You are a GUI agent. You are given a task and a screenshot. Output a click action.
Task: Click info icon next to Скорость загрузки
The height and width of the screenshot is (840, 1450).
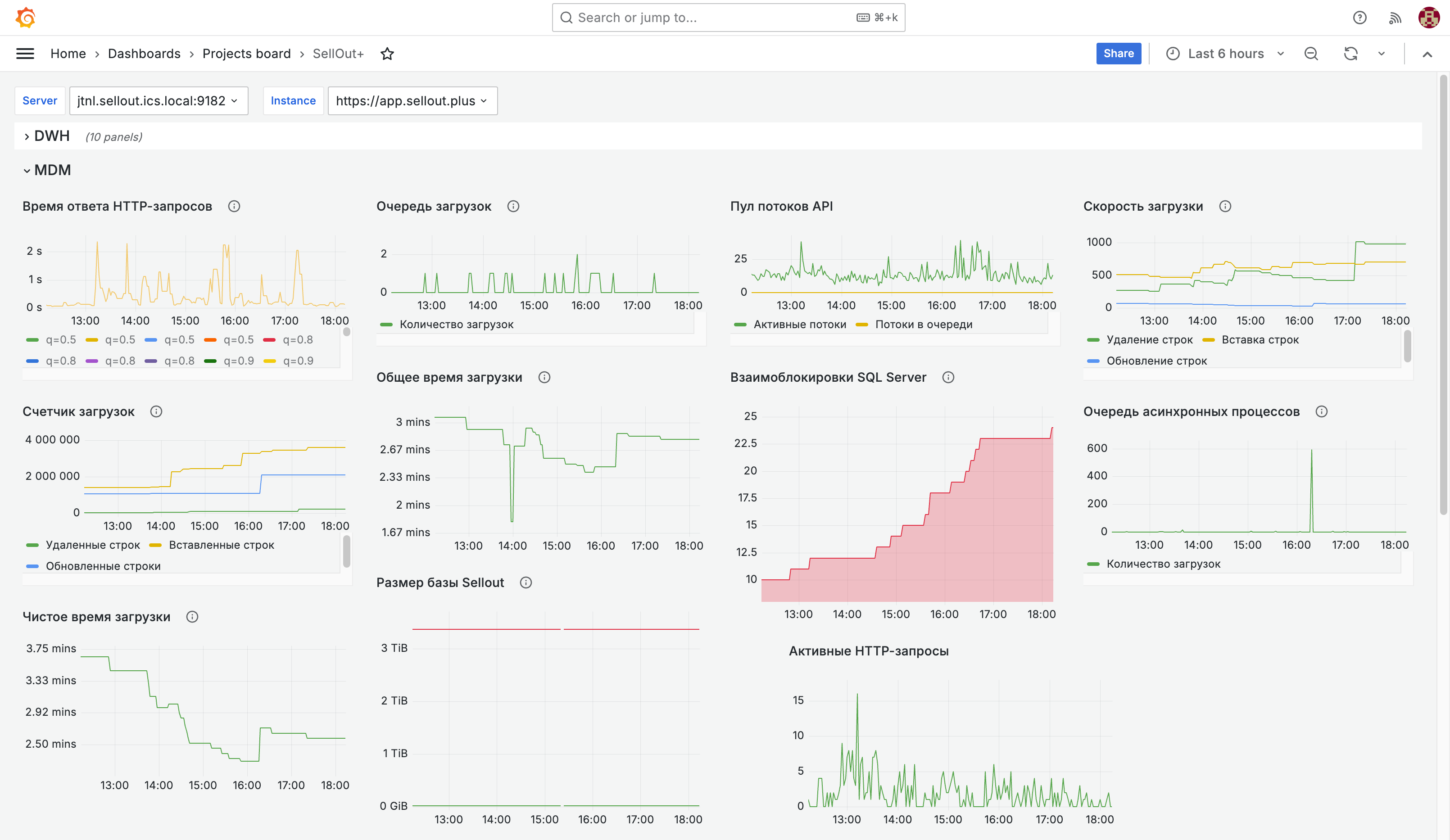1225,206
